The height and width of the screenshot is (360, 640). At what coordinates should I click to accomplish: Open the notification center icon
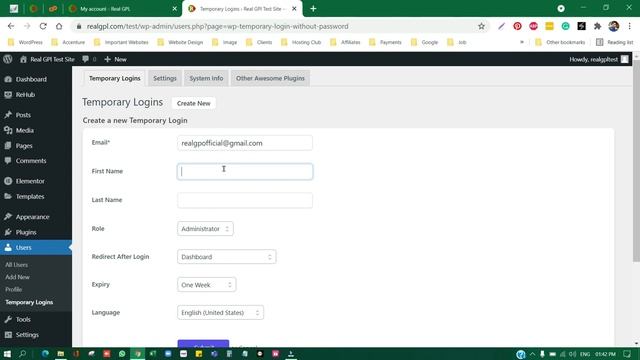point(628,354)
